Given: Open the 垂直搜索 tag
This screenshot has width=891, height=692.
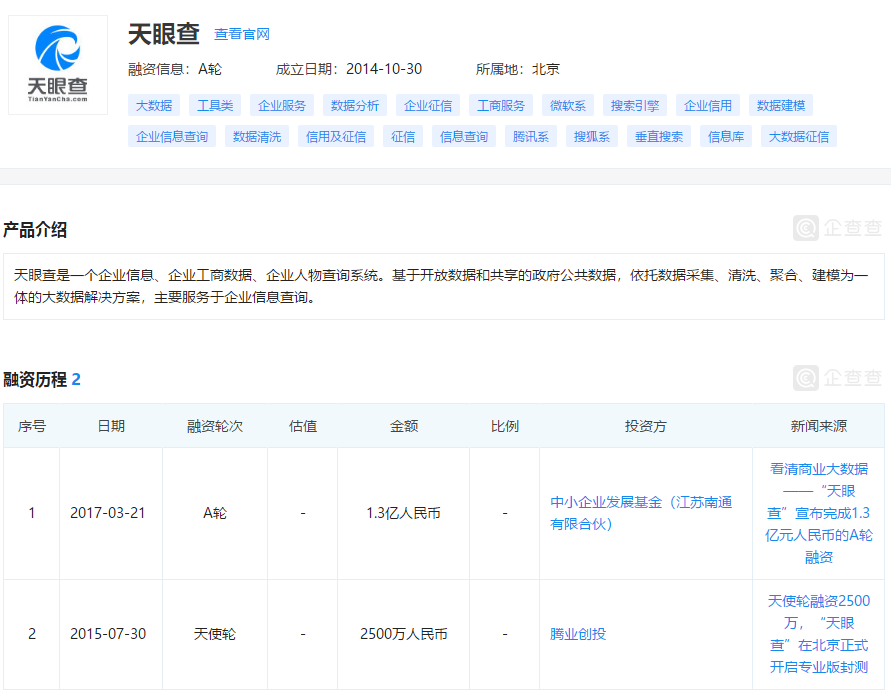Looking at the screenshot, I should [x=659, y=136].
